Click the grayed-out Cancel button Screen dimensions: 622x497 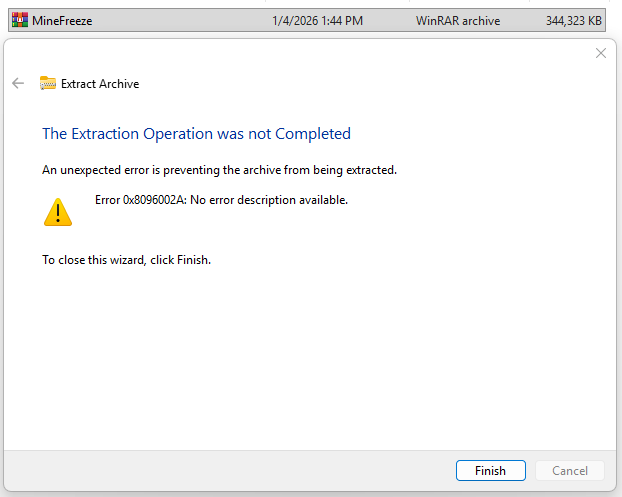[x=570, y=470]
